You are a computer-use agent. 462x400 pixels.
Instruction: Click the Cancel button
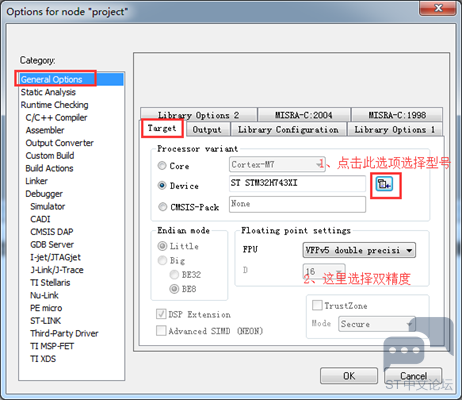point(413,376)
